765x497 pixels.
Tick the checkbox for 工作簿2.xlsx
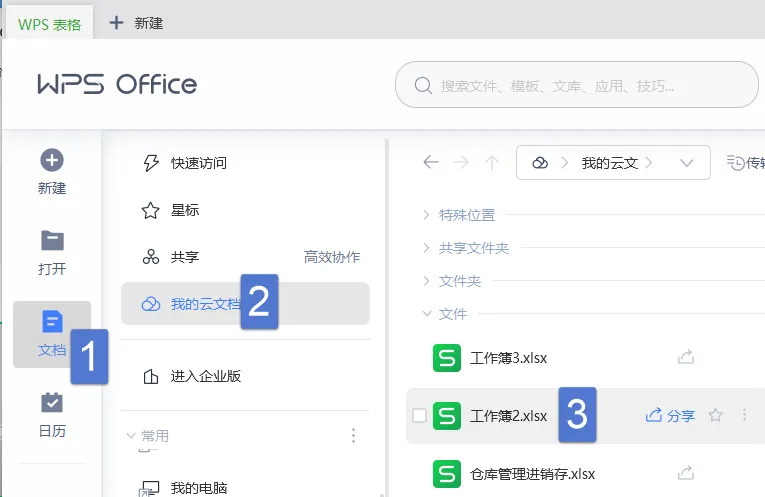click(x=419, y=416)
